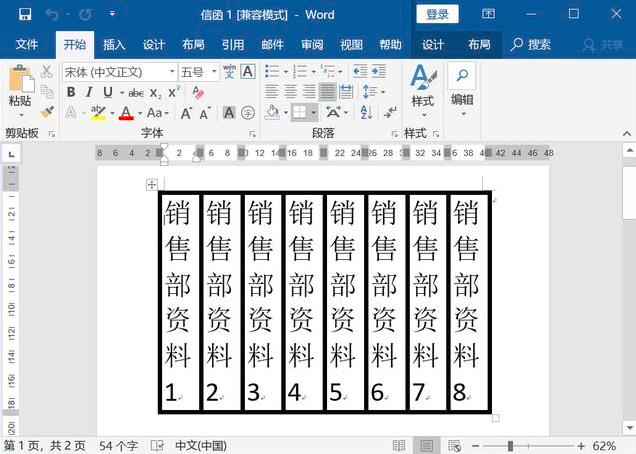This screenshot has width=636, height=454.
Task: Click the 登录 sign-in button
Action: 437,14
